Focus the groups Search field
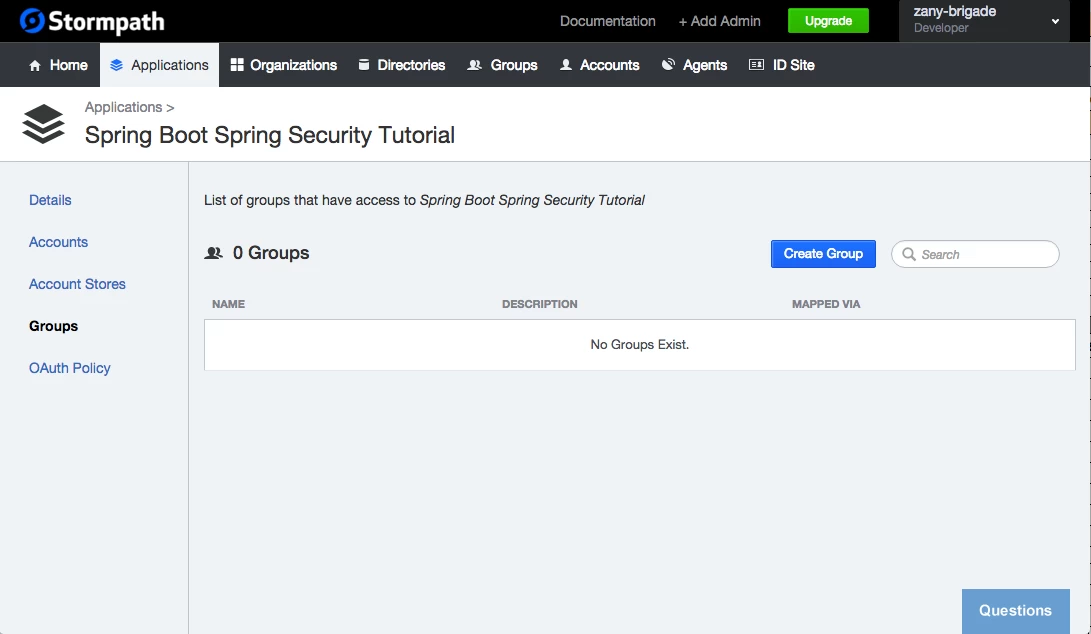The image size is (1091, 634). pos(975,254)
